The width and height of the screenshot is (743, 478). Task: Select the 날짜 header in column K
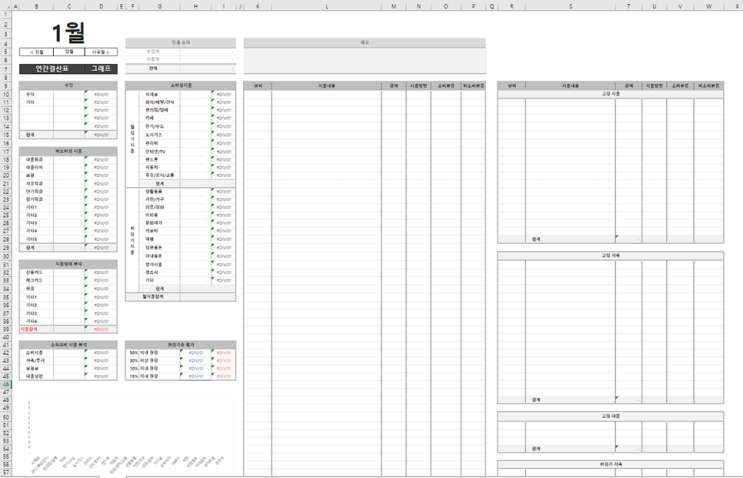click(x=258, y=86)
